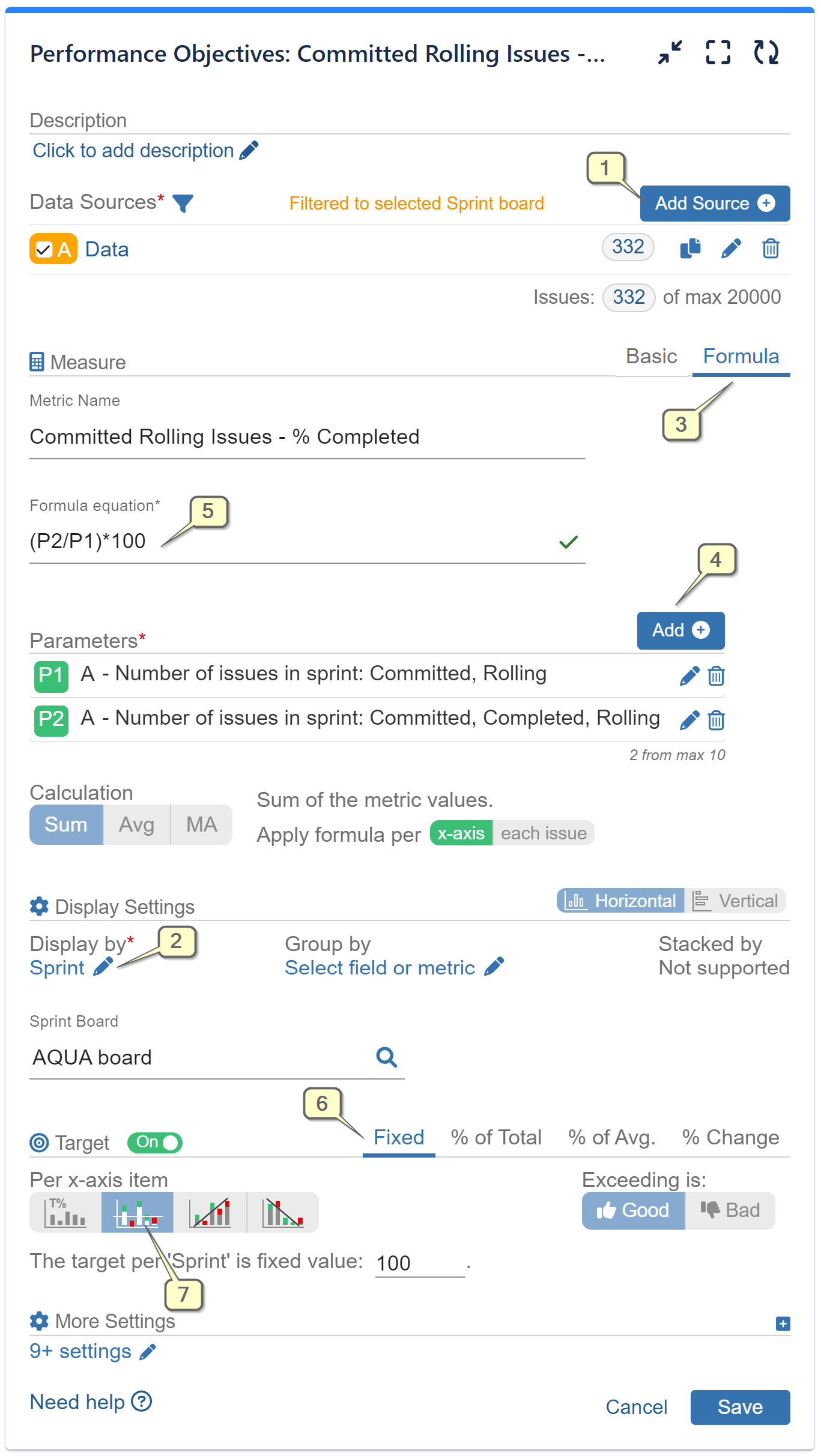The height and width of the screenshot is (1456, 821).
Task: Set Exceeding to Bad
Action: pyautogui.click(x=730, y=1210)
